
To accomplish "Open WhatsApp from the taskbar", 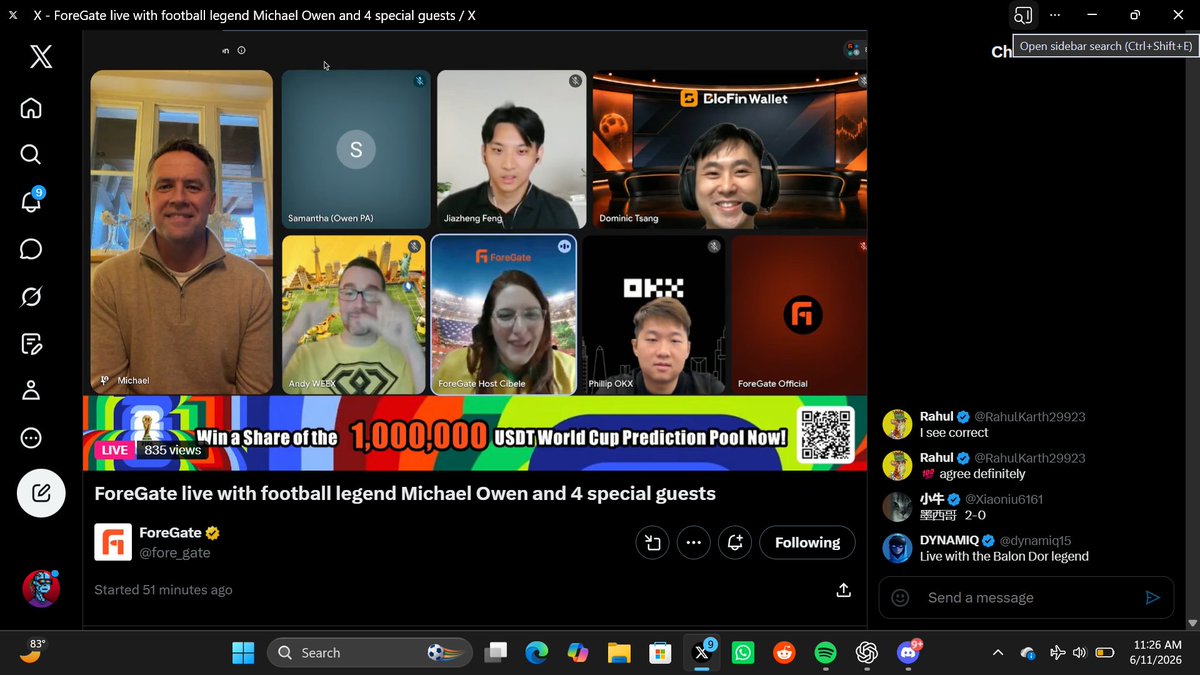I will tap(743, 653).
